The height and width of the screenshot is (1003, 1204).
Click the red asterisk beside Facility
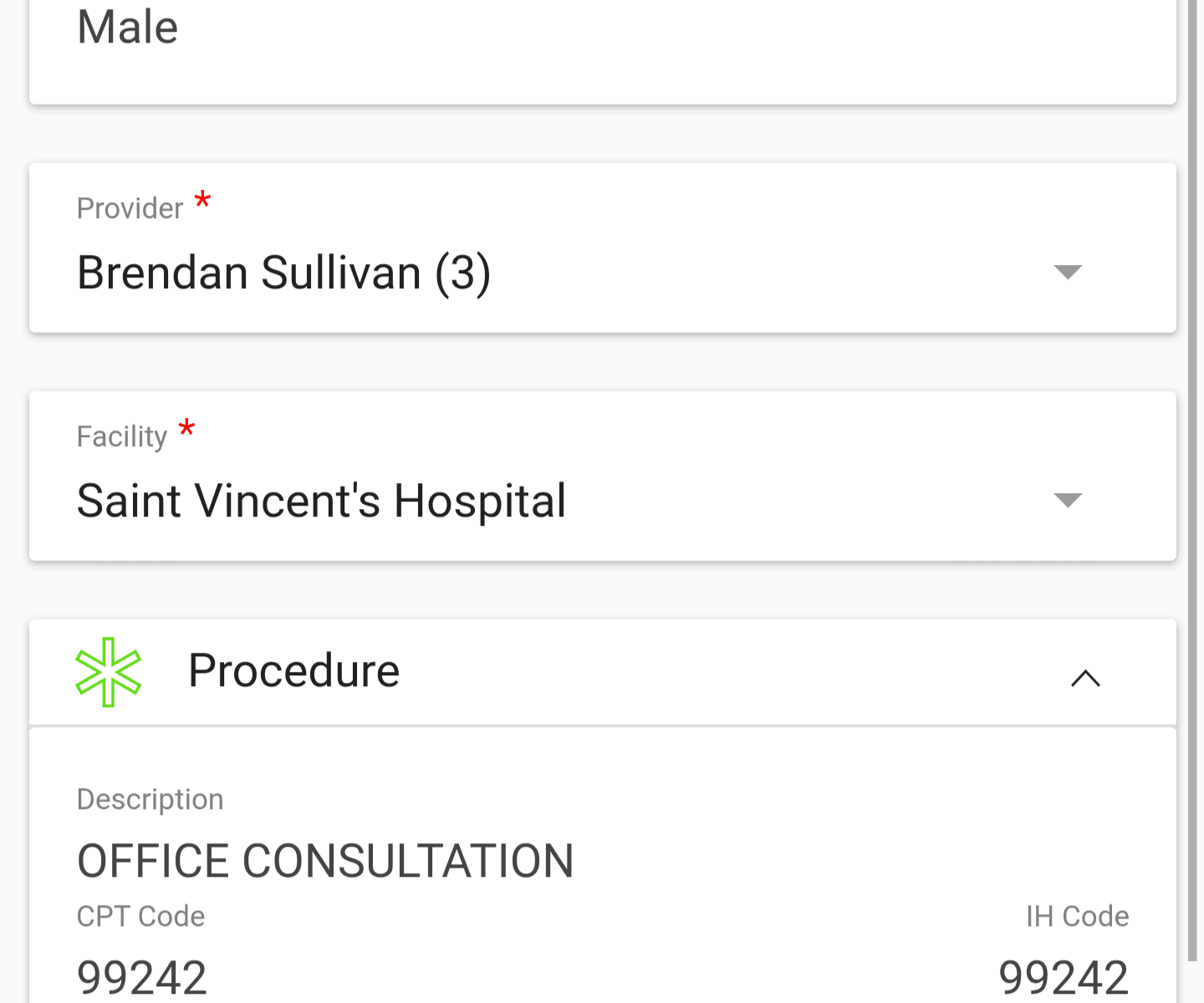tap(187, 429)
